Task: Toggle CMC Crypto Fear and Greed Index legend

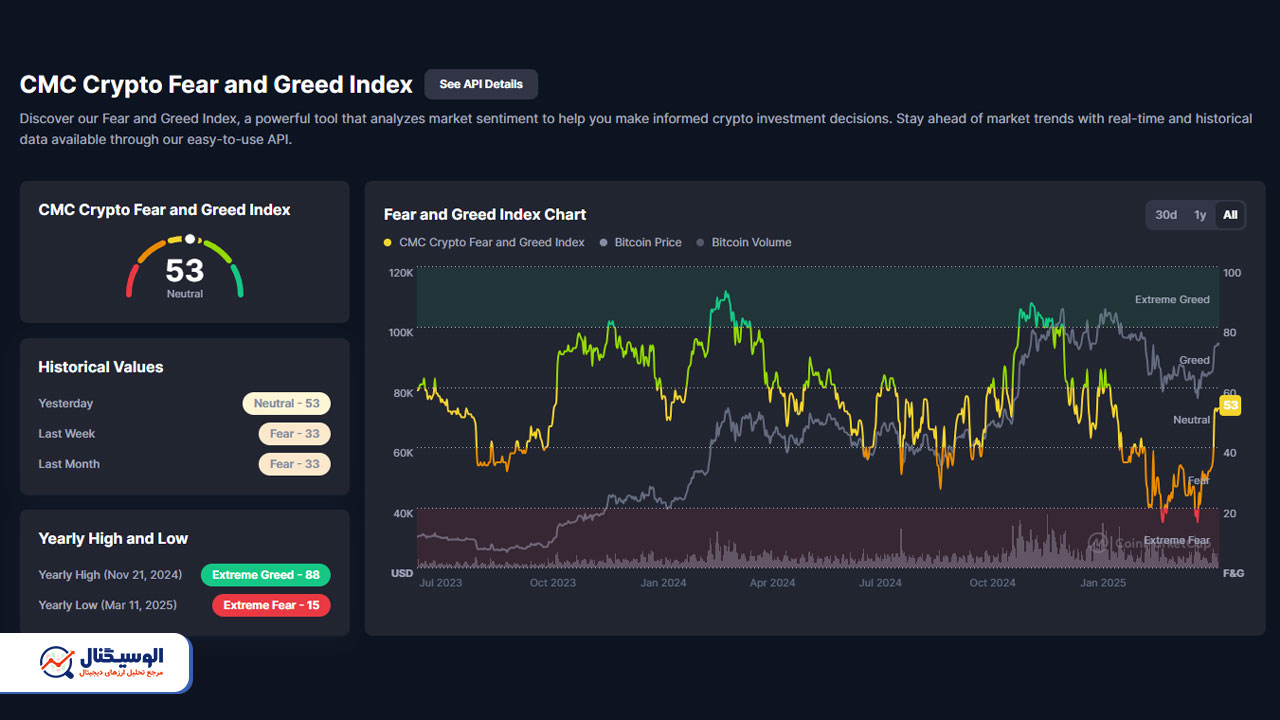Action: pos(484,242)
